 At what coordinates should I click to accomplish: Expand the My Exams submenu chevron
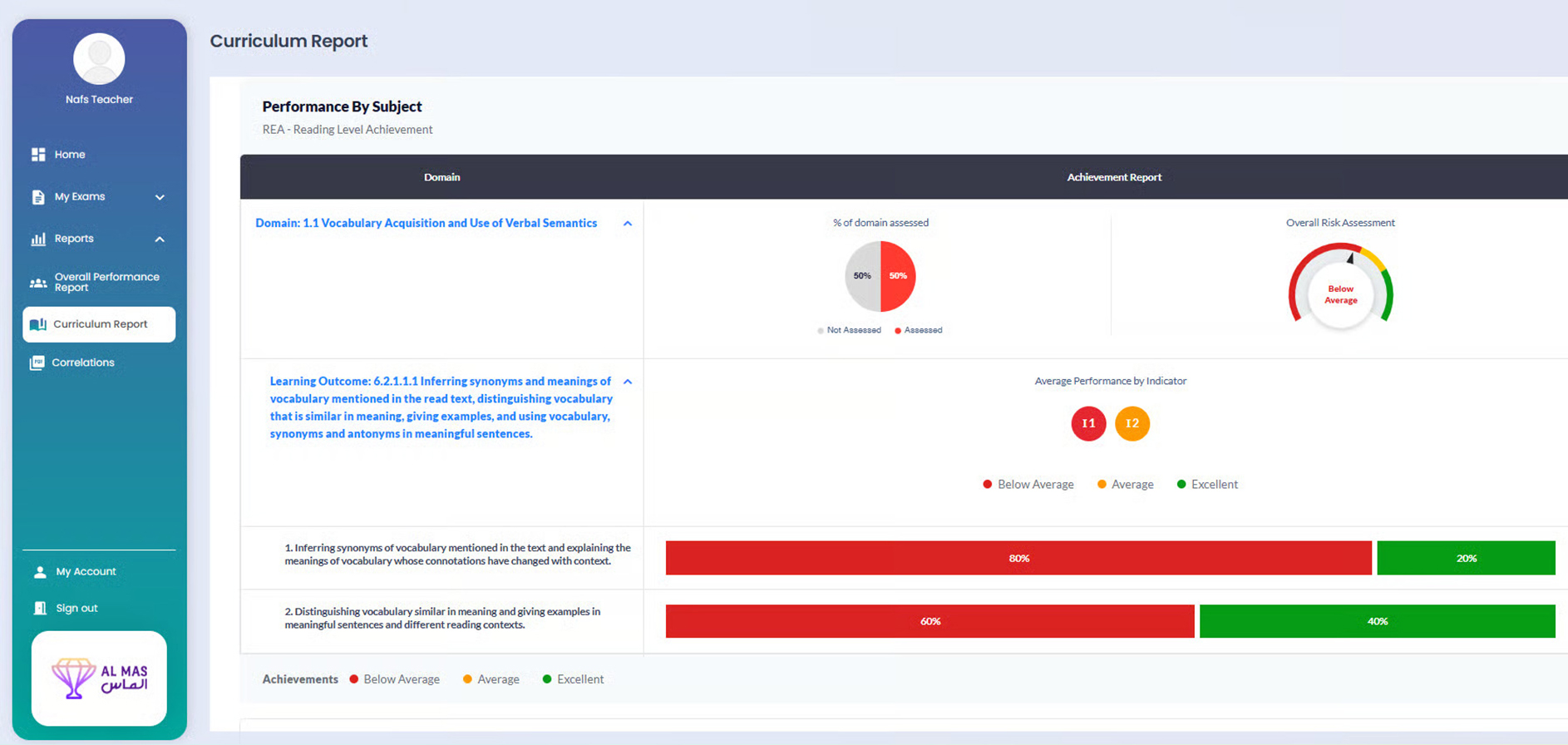click(x=160, y=197)
